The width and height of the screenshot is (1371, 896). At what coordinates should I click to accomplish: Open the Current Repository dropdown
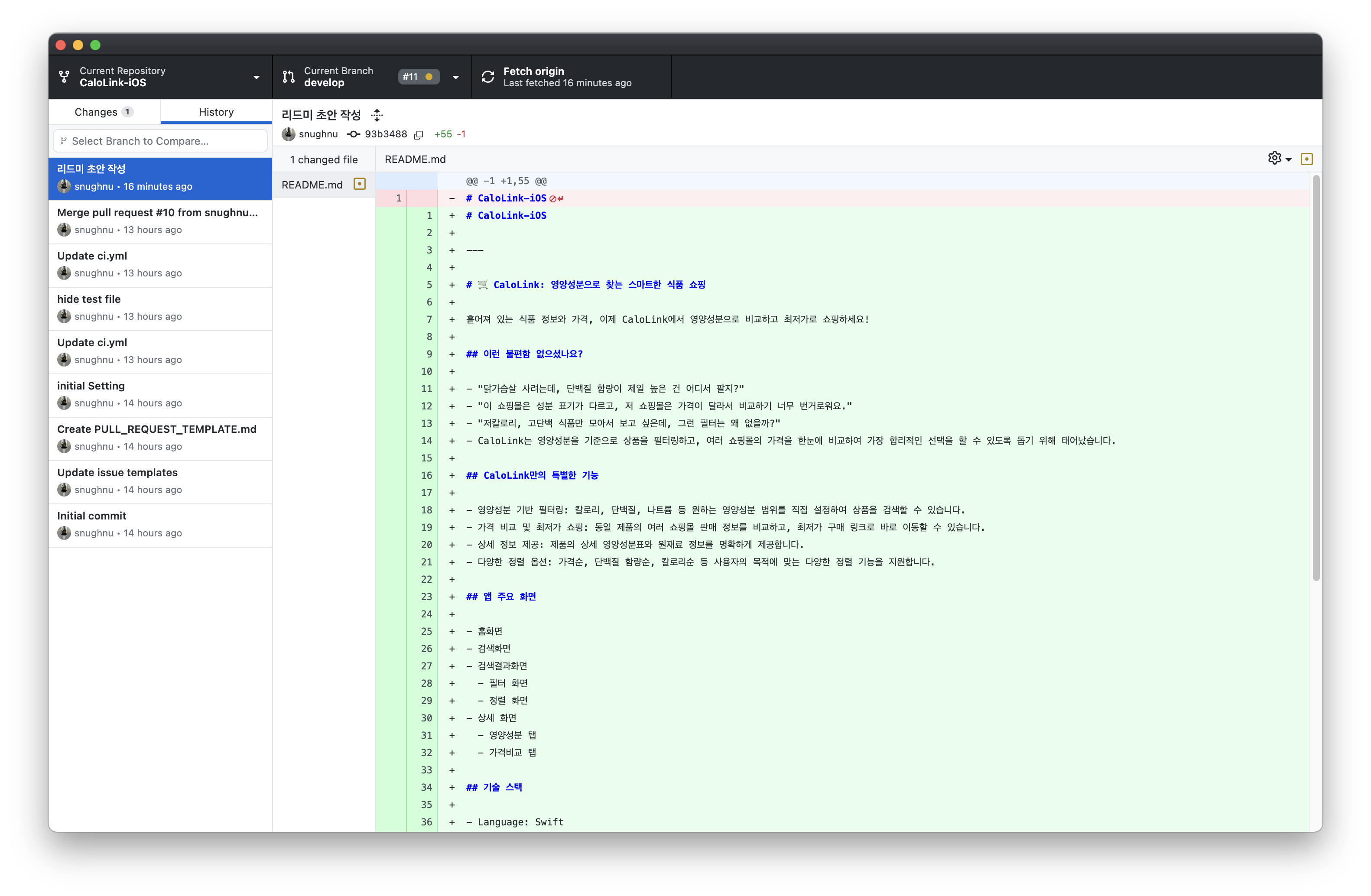click(160, 77)
